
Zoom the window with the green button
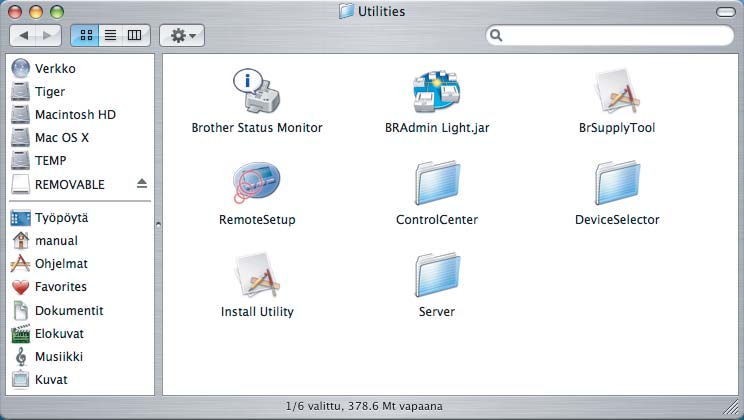click(57, 12)
